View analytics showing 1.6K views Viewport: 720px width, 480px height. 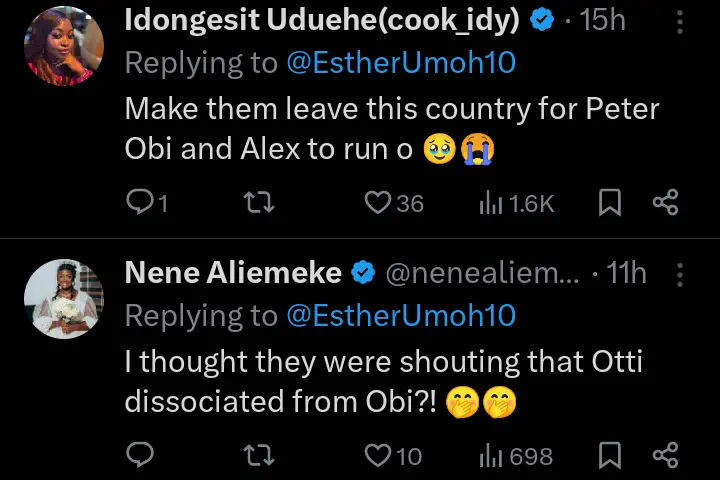click(490, 203)
